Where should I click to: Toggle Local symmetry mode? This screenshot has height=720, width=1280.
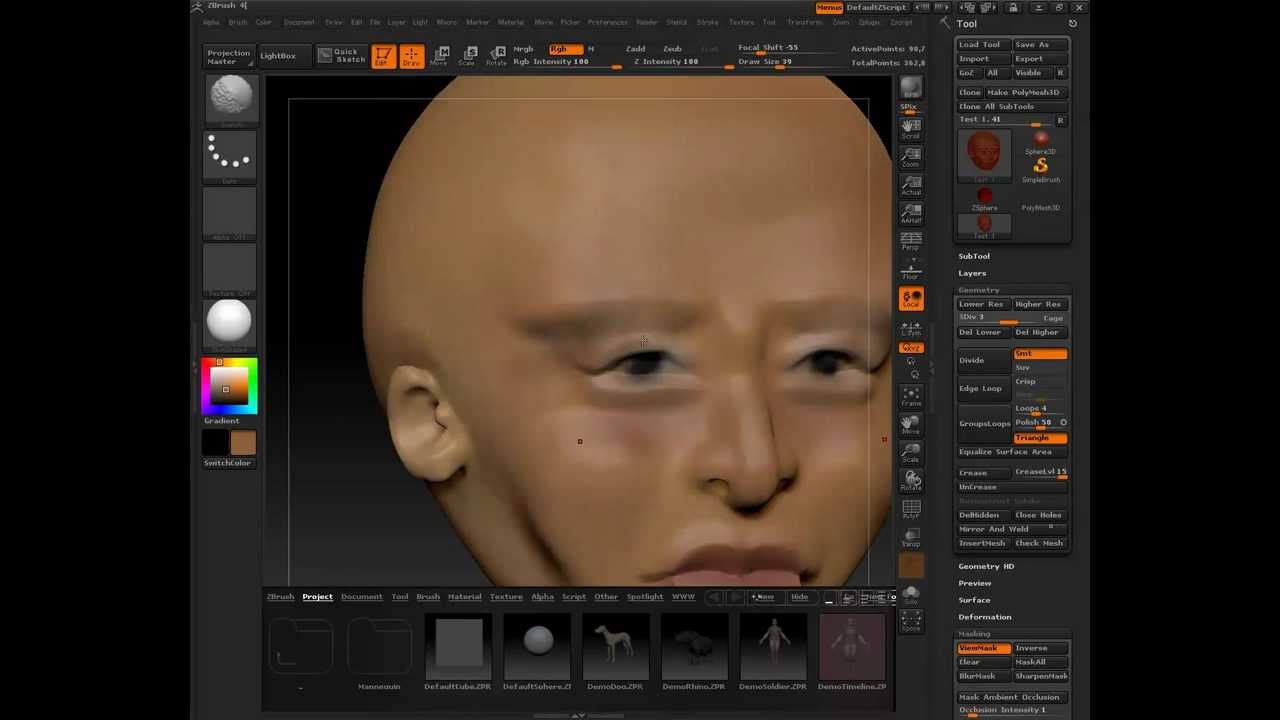[x=911, y=298]
